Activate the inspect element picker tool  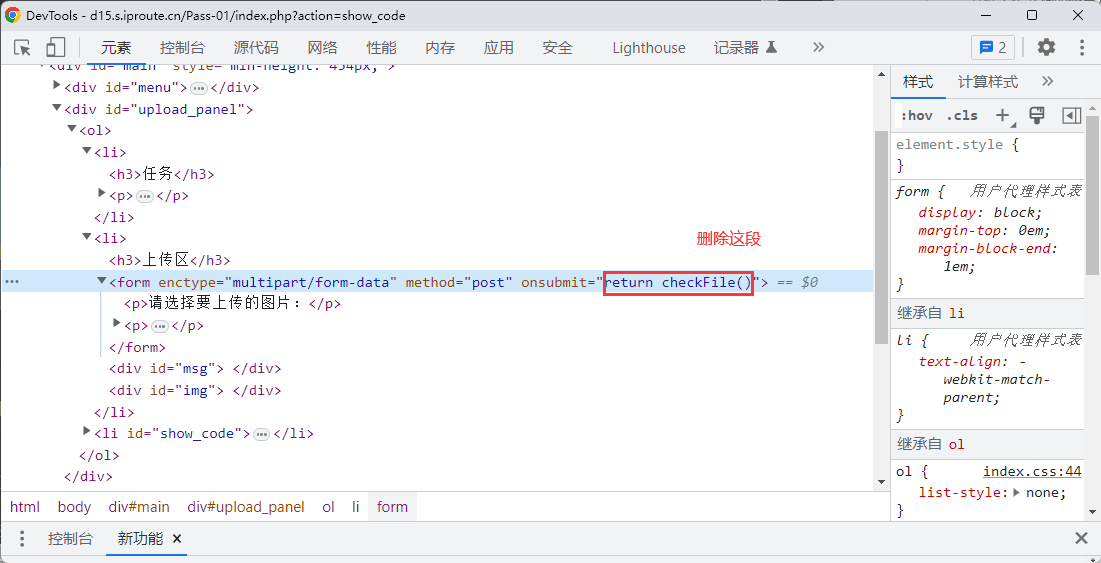[x=23, y=47]
